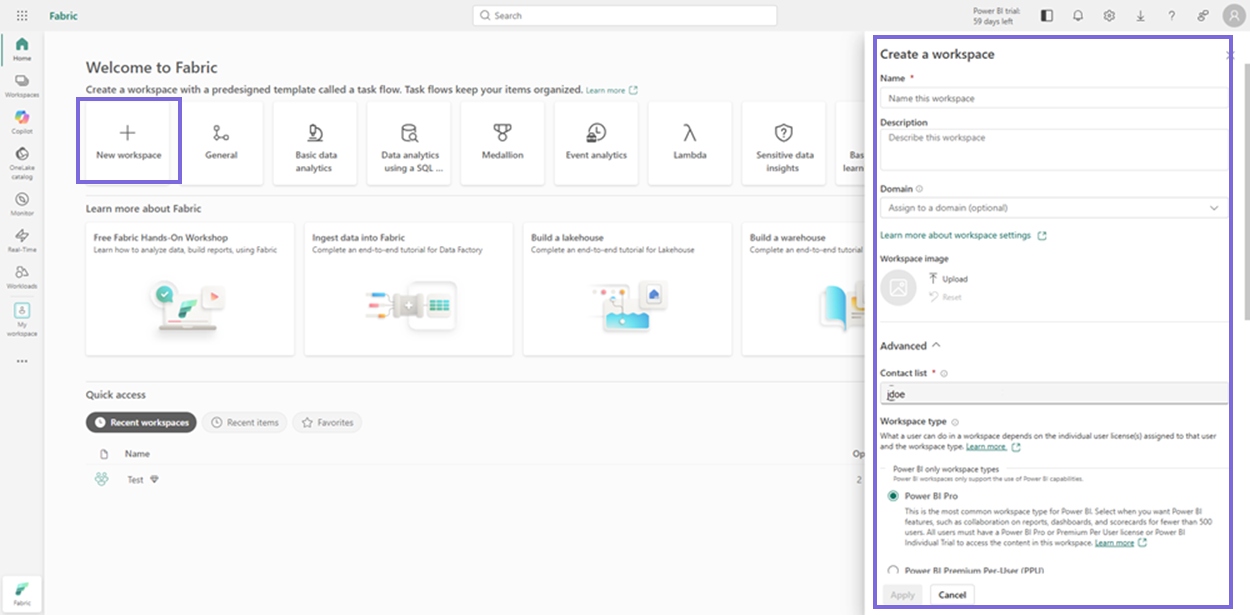Viewport: 1250px width, 615px height.
Task: Open the Domain assignment dropdown
Action: 1053,207
